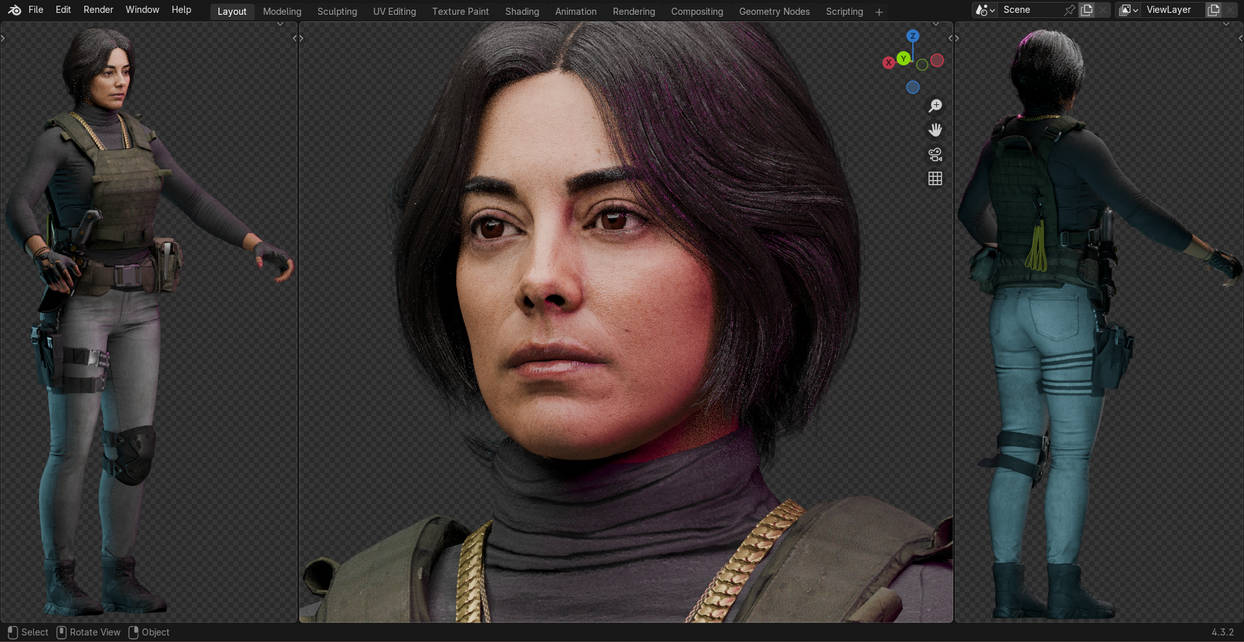
Task: Click the Select mouse icon in status bar
Action: coord(12,632)
